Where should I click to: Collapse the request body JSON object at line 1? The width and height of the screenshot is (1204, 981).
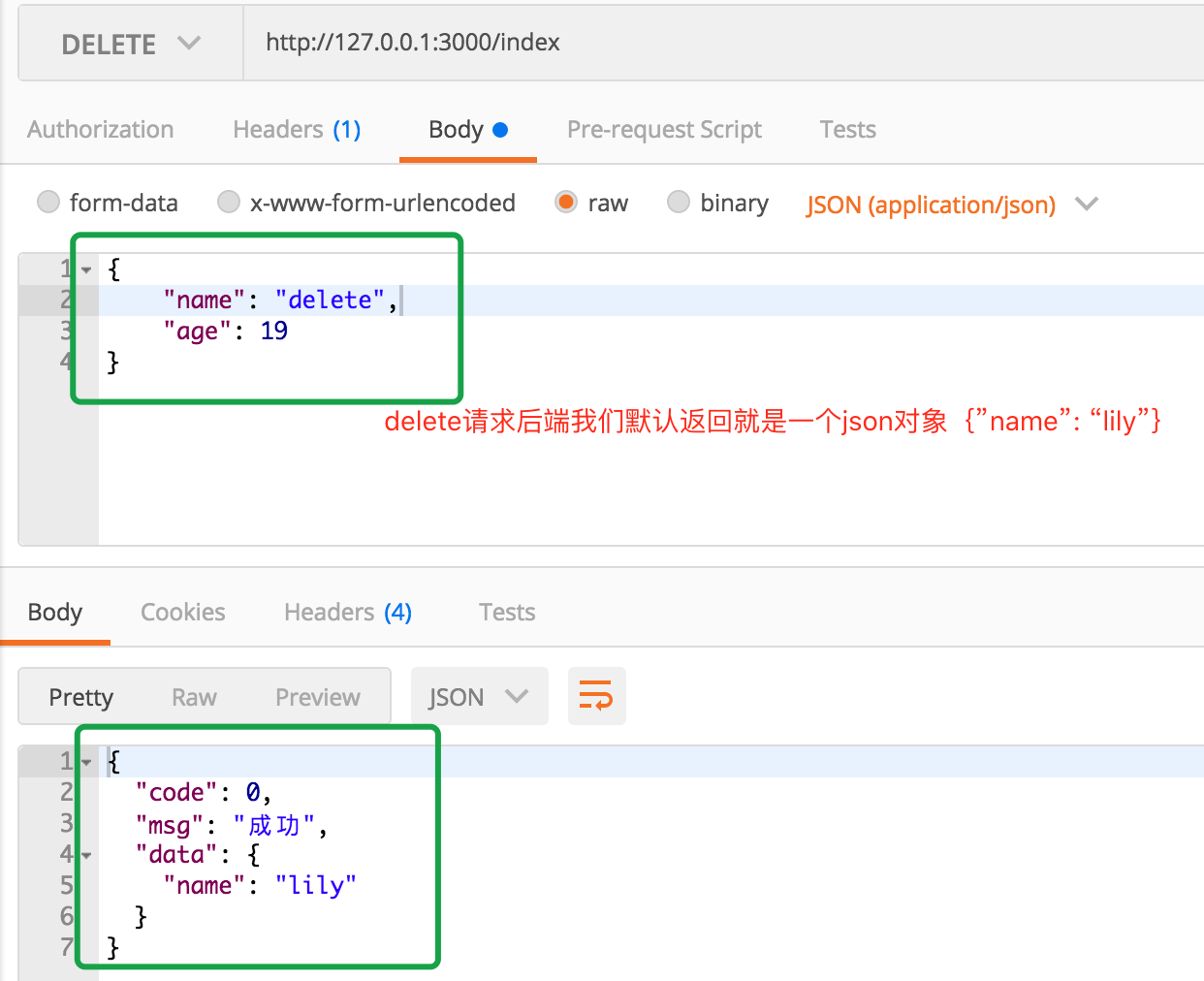point(86,269)
